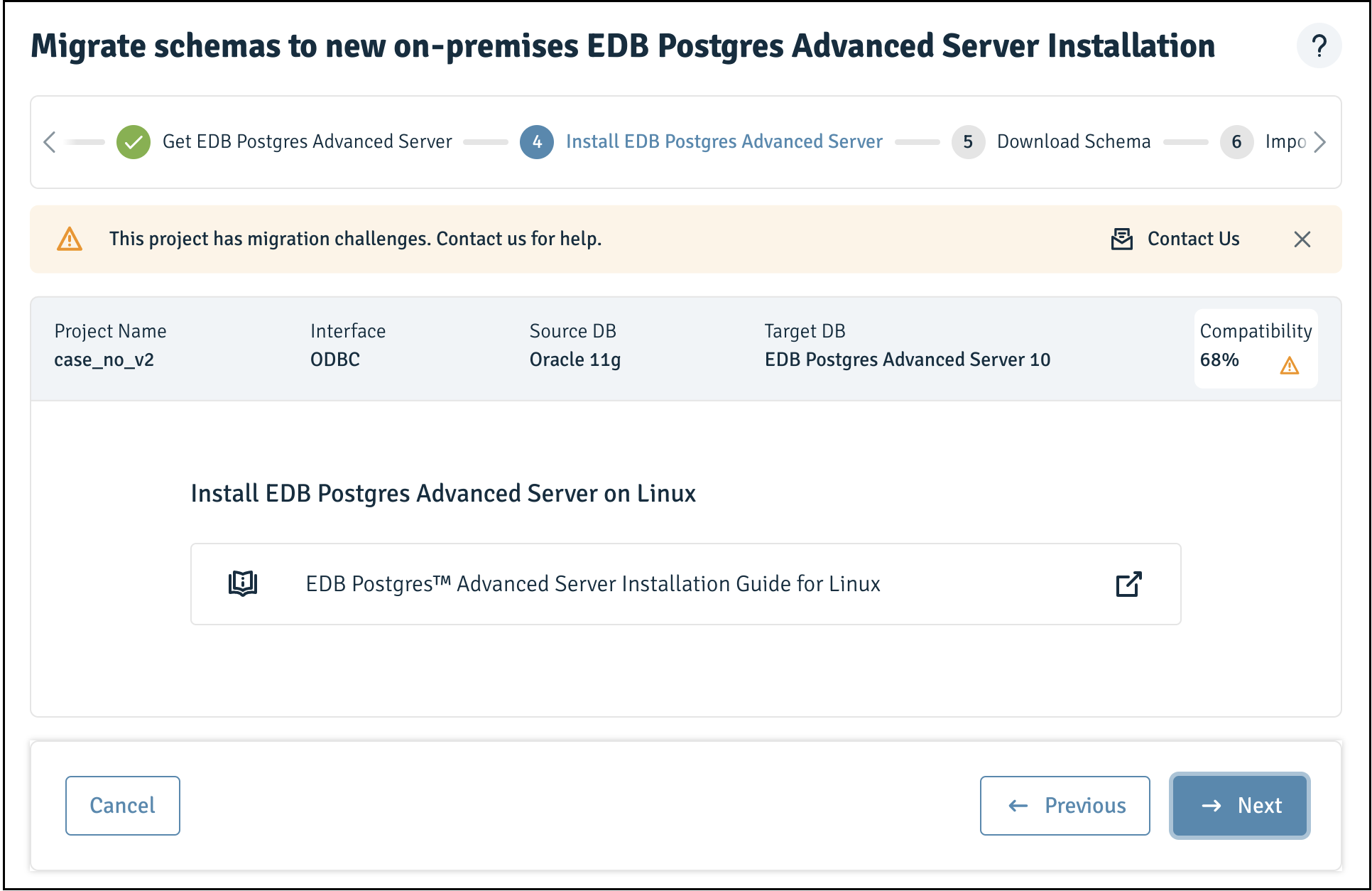Show earlier steps with left chevron

click(49, 142)
